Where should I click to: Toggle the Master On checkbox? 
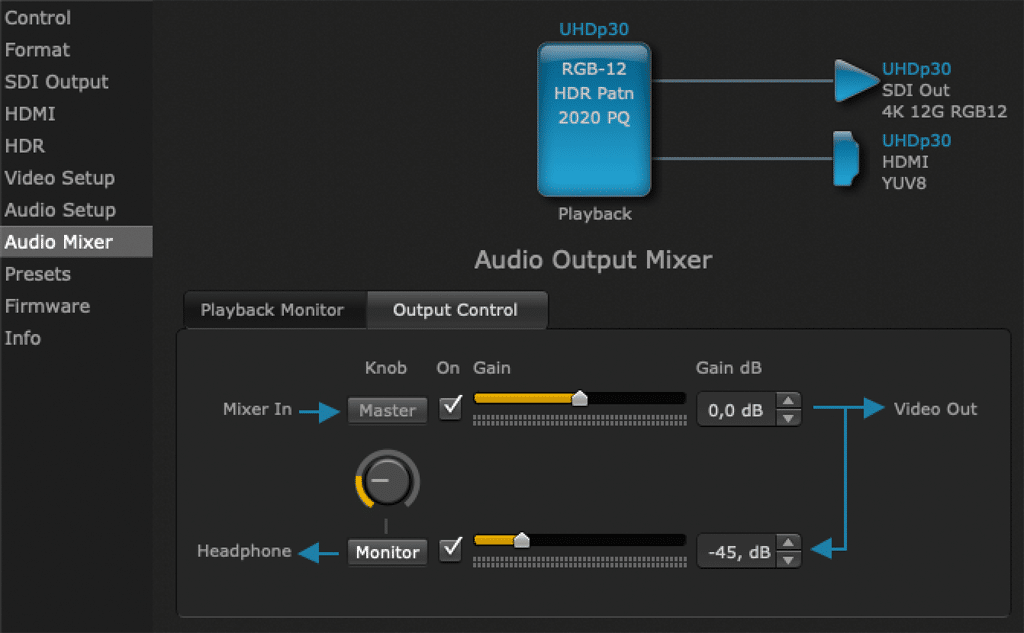tap(451, 408)
